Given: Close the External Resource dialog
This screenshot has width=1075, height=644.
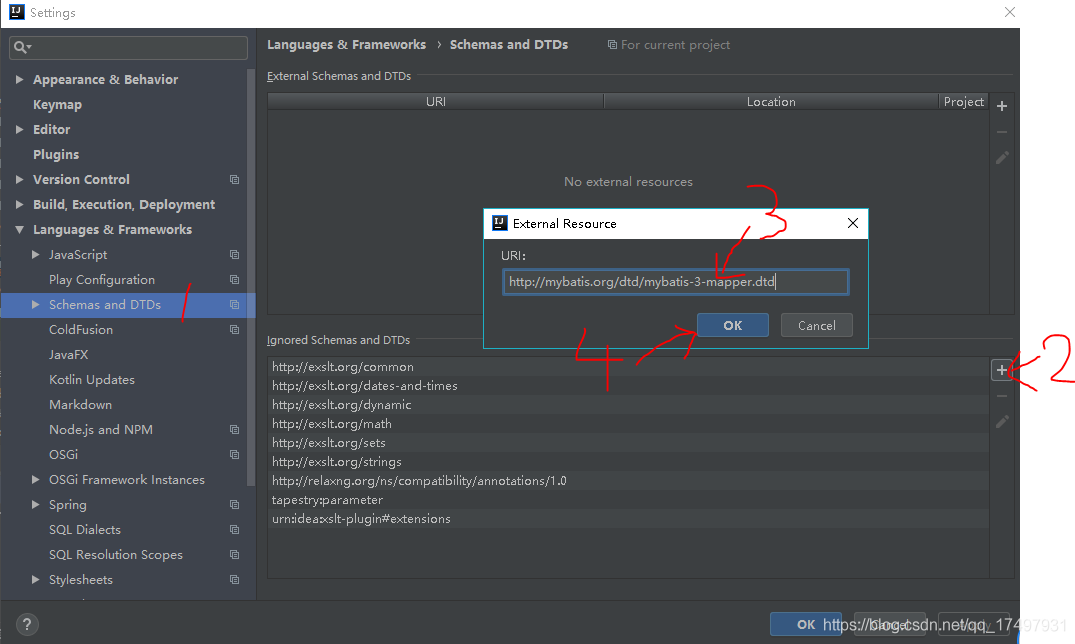Looking at the screenshot, I should (x=852, y=224).
